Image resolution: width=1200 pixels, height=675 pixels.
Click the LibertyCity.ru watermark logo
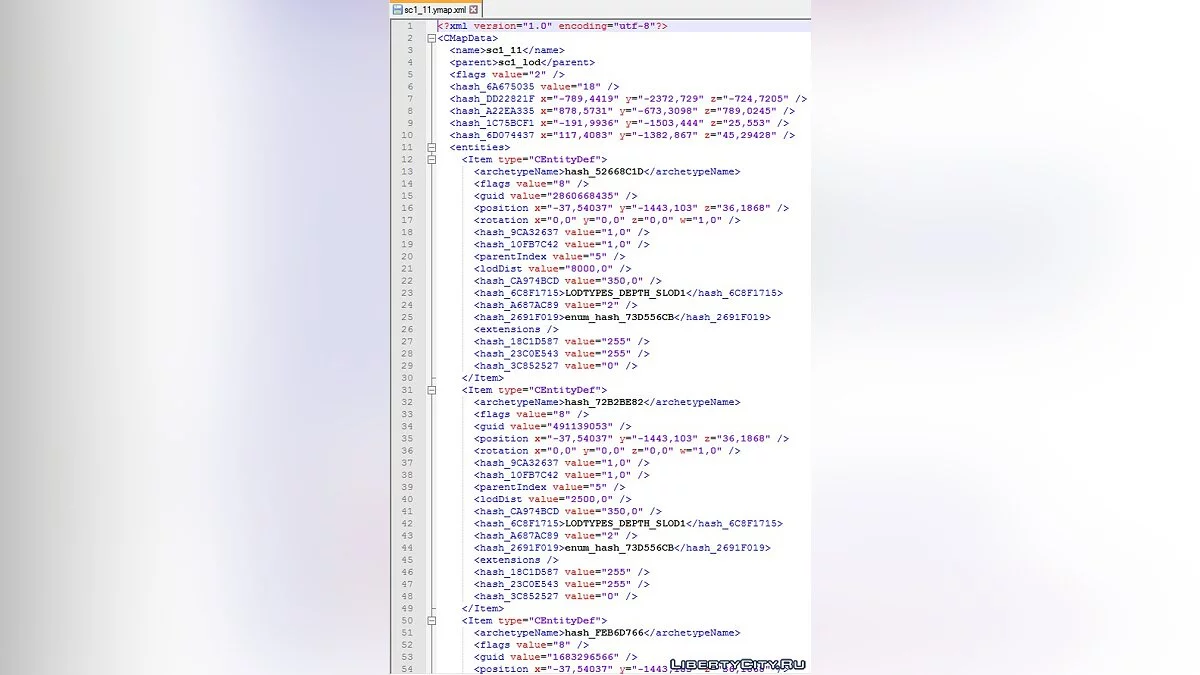click(x=737, y=663)
